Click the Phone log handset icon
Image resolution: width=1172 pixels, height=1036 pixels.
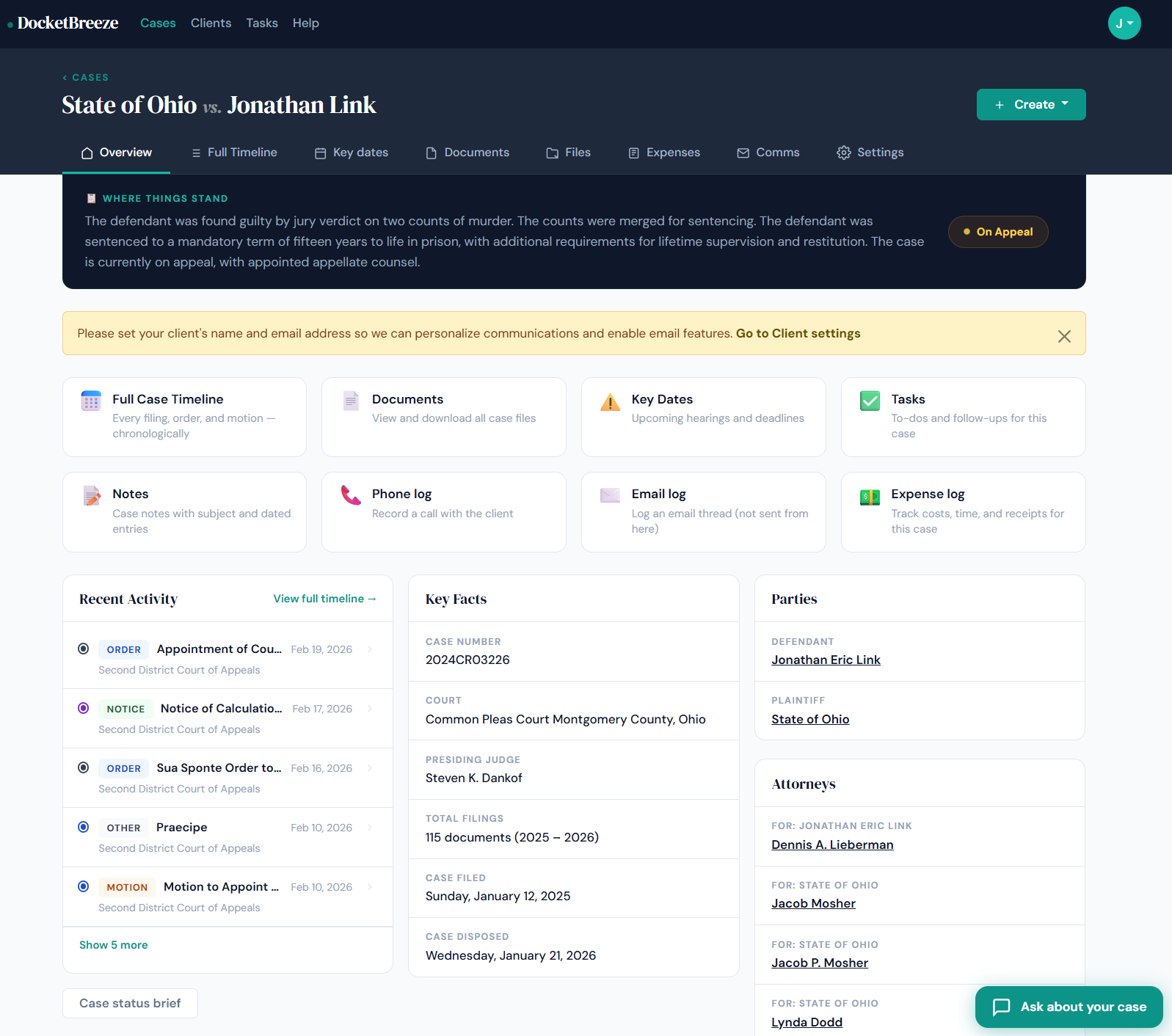351,495
